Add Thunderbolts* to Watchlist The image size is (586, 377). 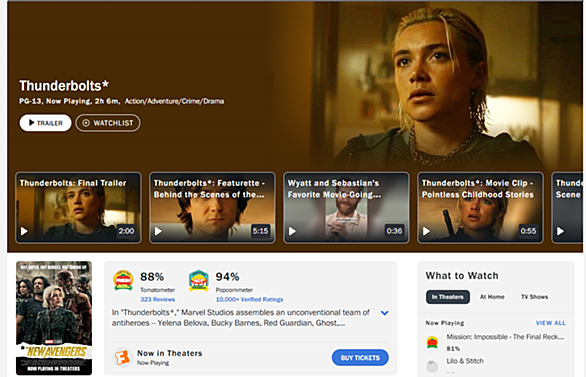(x=108, y=123)
